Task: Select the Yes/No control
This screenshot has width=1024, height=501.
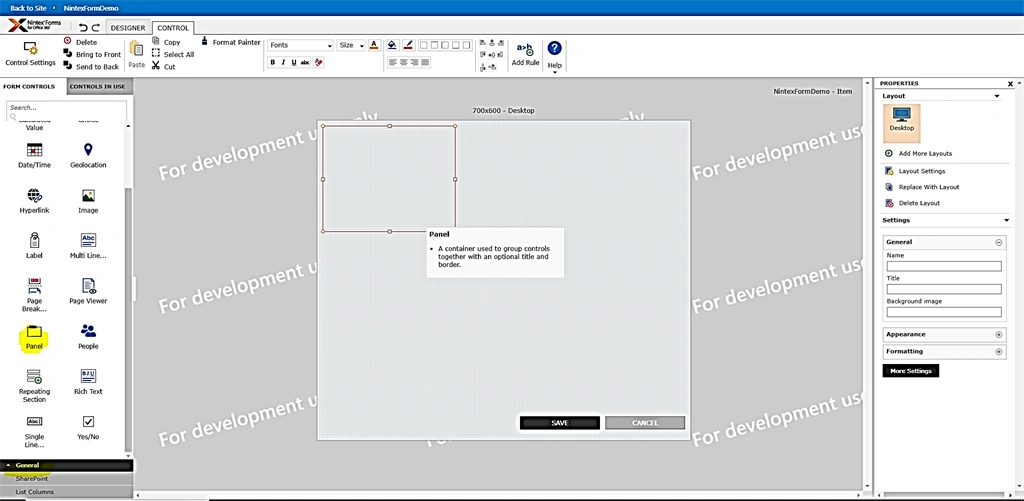Action: tap(88, 427)
